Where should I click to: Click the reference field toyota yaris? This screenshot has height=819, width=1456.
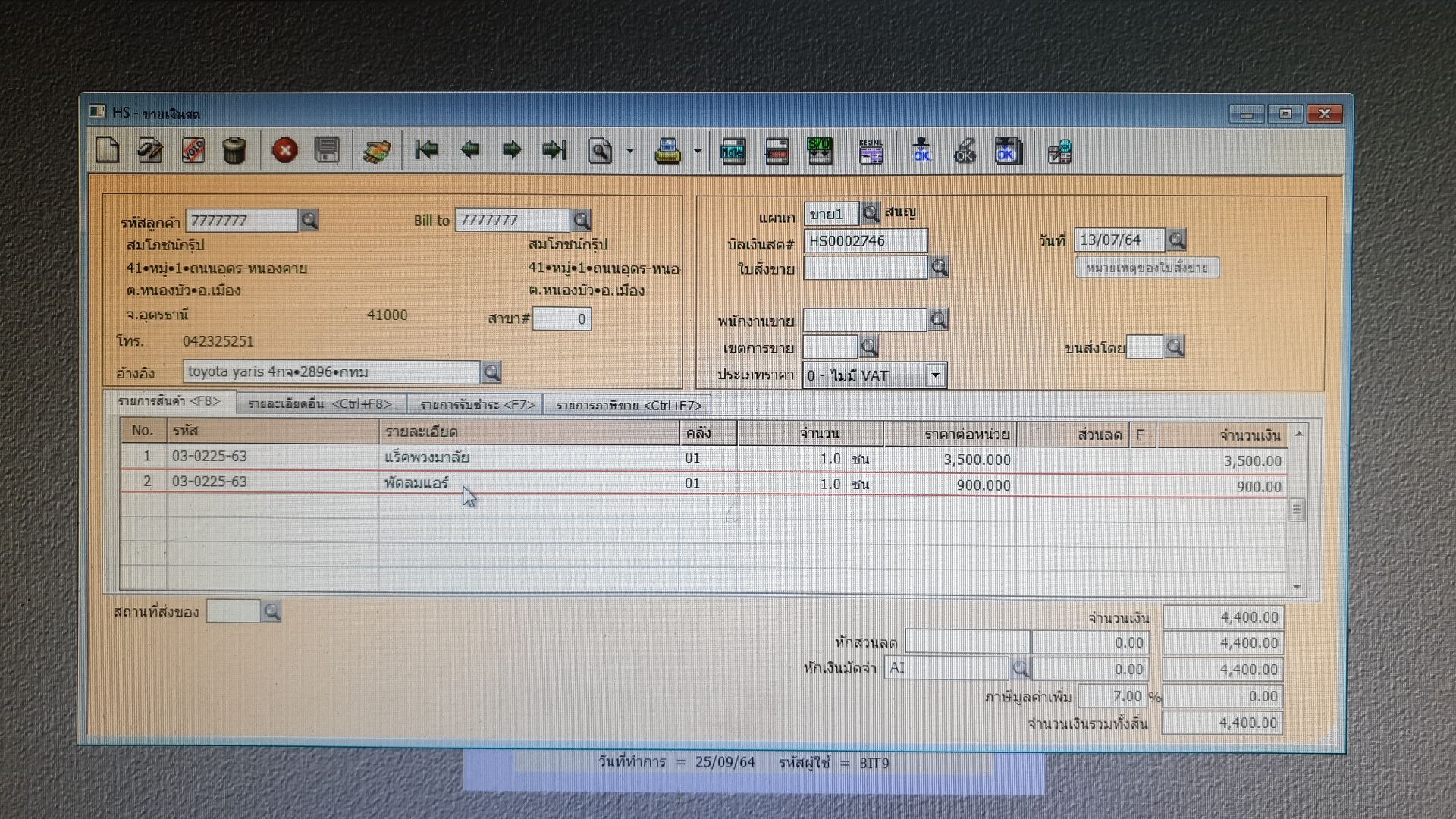pos(331,372)
